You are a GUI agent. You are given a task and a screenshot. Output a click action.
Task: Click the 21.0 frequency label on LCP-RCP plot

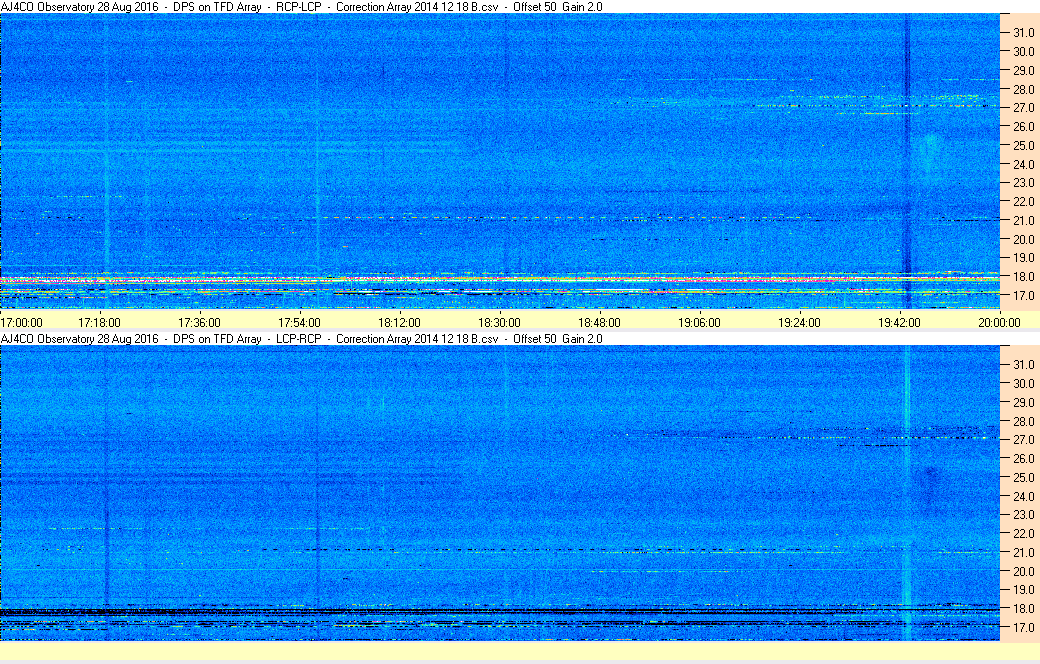tap(1023, 553)
